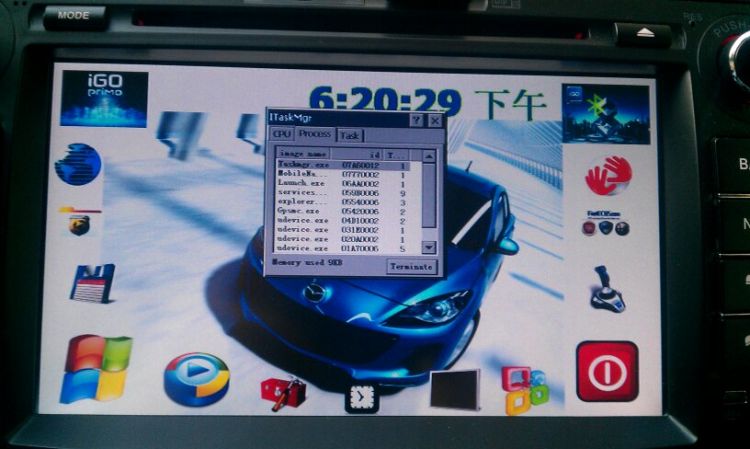Open the joystick games icon
Screen dimensions: 750x449
607,290
